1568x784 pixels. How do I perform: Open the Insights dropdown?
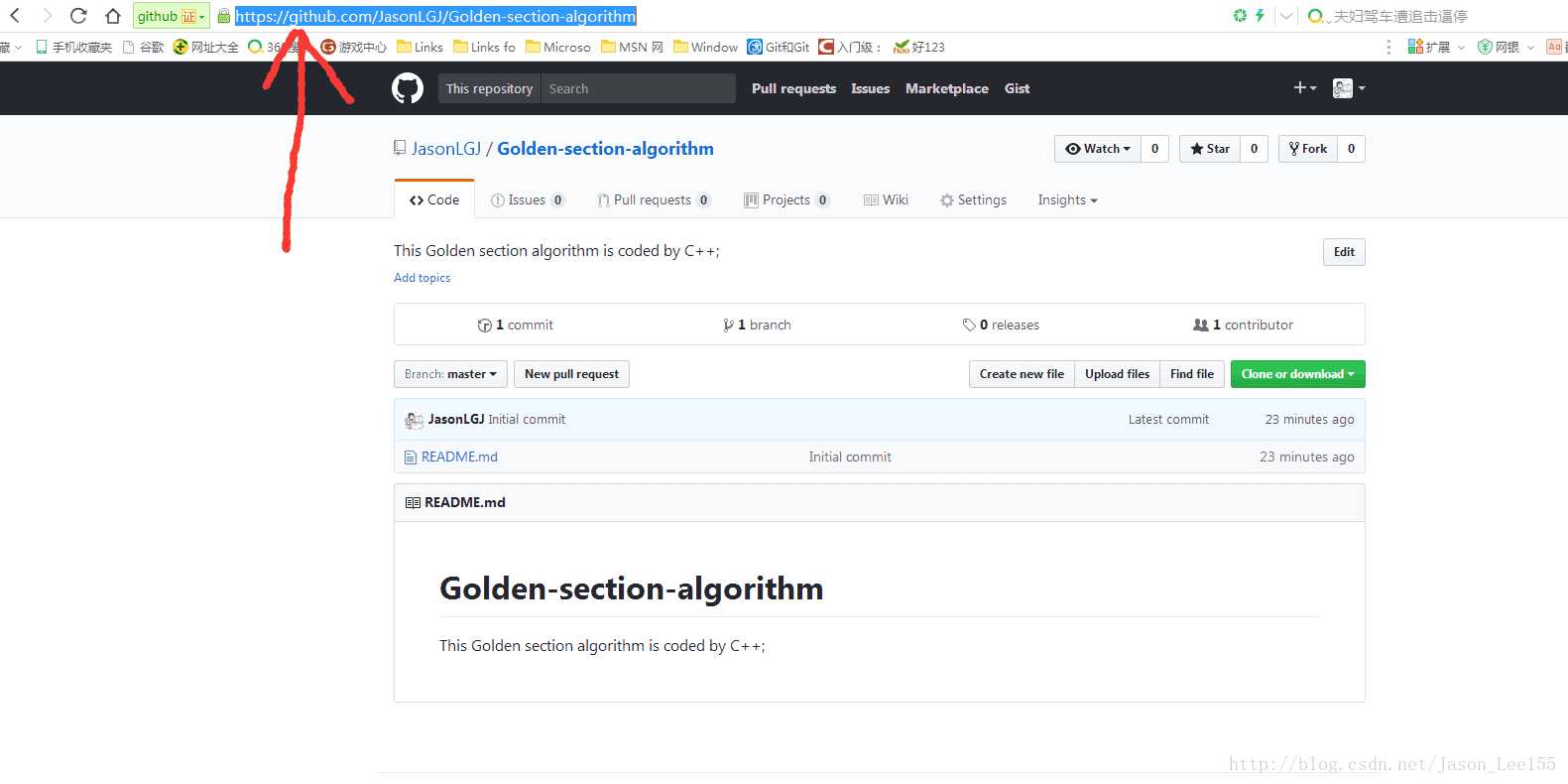pos(1067,199)
